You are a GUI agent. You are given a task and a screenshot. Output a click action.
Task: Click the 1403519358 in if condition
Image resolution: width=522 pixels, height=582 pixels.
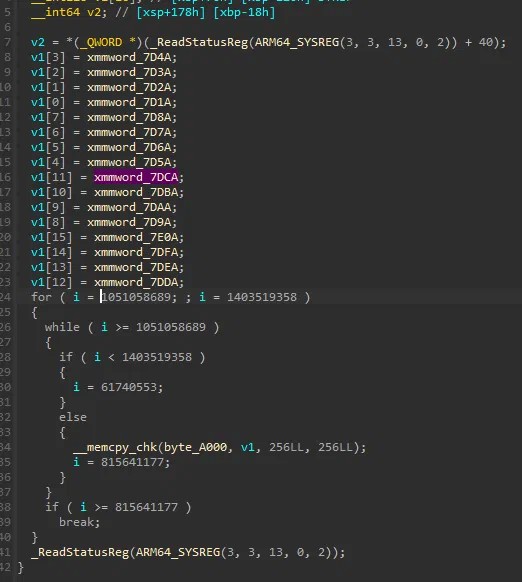click(x=157, y=357)
